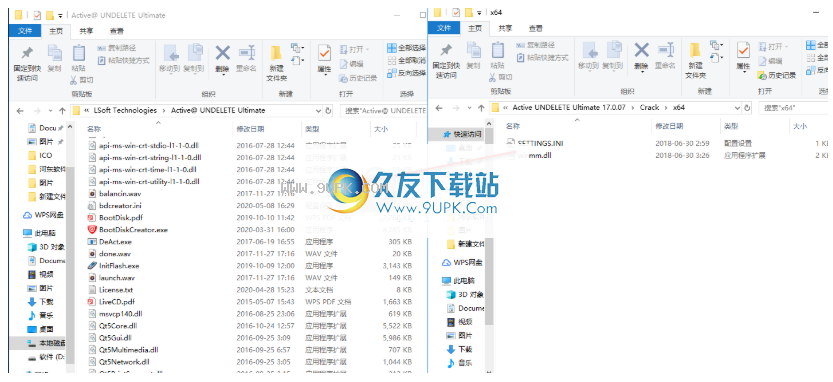Click the Paste (粘贴) icon in right window ribbon

497,50
